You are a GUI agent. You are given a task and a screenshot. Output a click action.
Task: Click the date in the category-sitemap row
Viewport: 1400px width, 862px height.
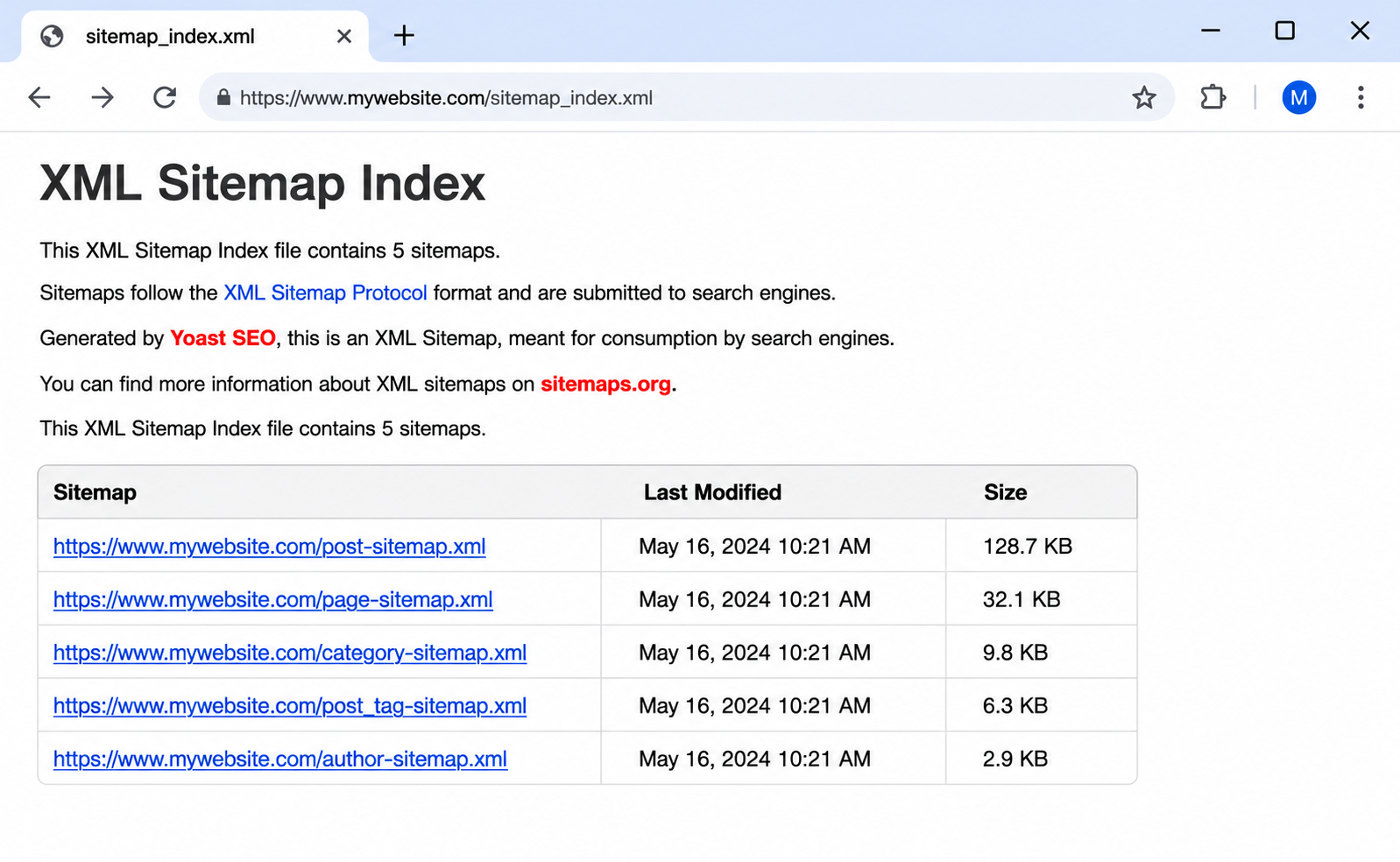click(754, 653)
